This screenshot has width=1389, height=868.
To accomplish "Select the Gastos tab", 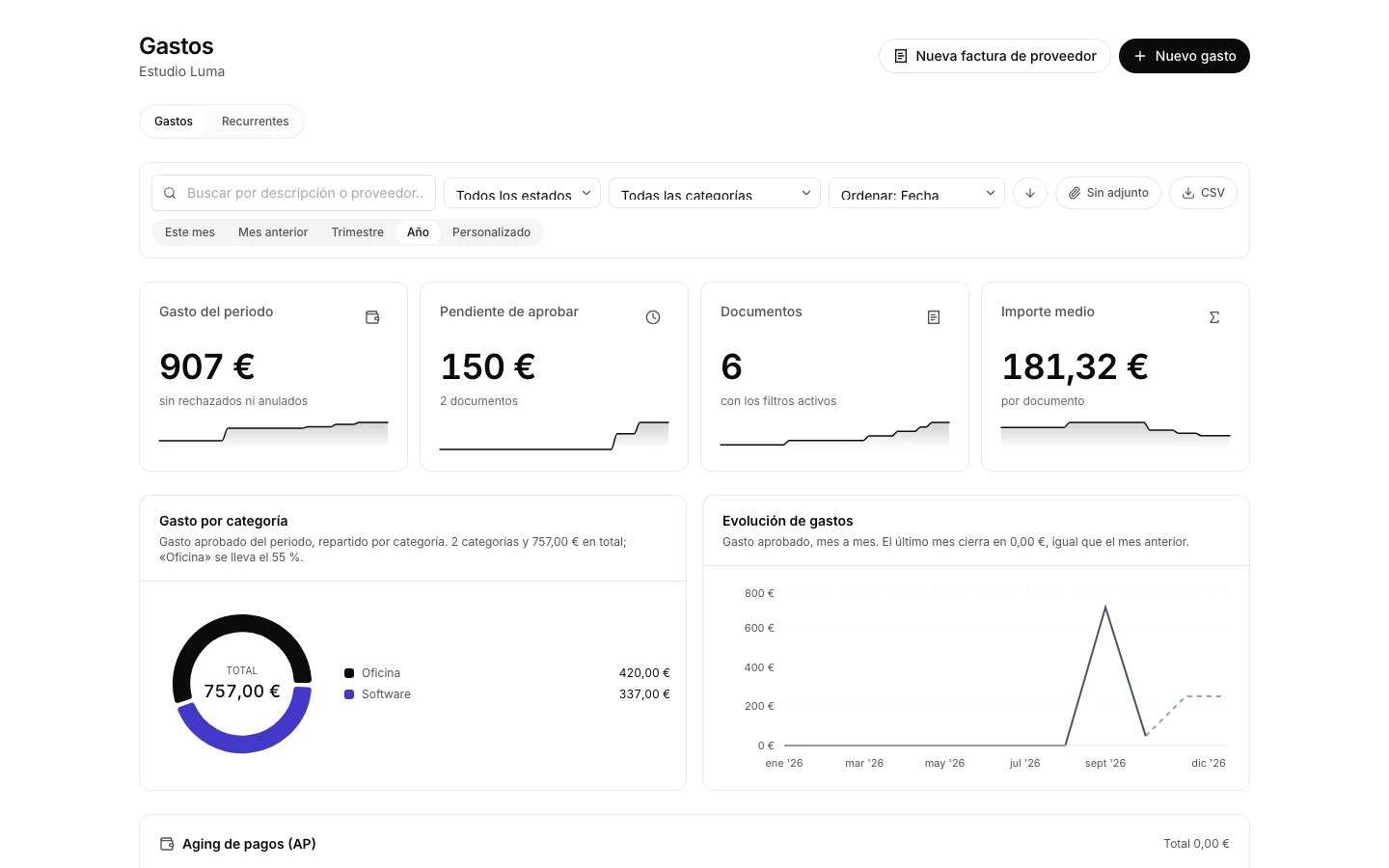I will pyautogui.click(x=174, y=122).
